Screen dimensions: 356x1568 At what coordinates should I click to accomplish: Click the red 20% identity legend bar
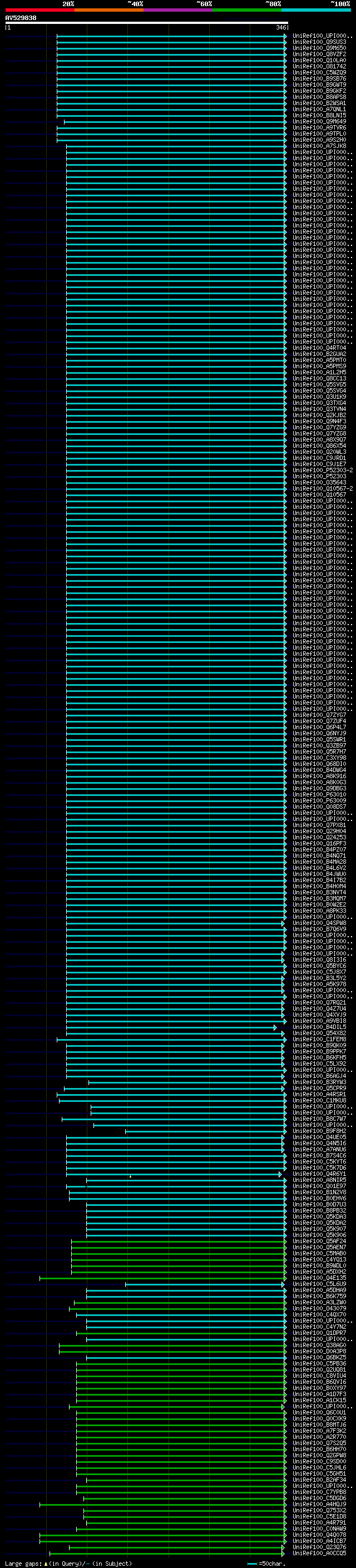pyautogui.click(x=39, y=10)
